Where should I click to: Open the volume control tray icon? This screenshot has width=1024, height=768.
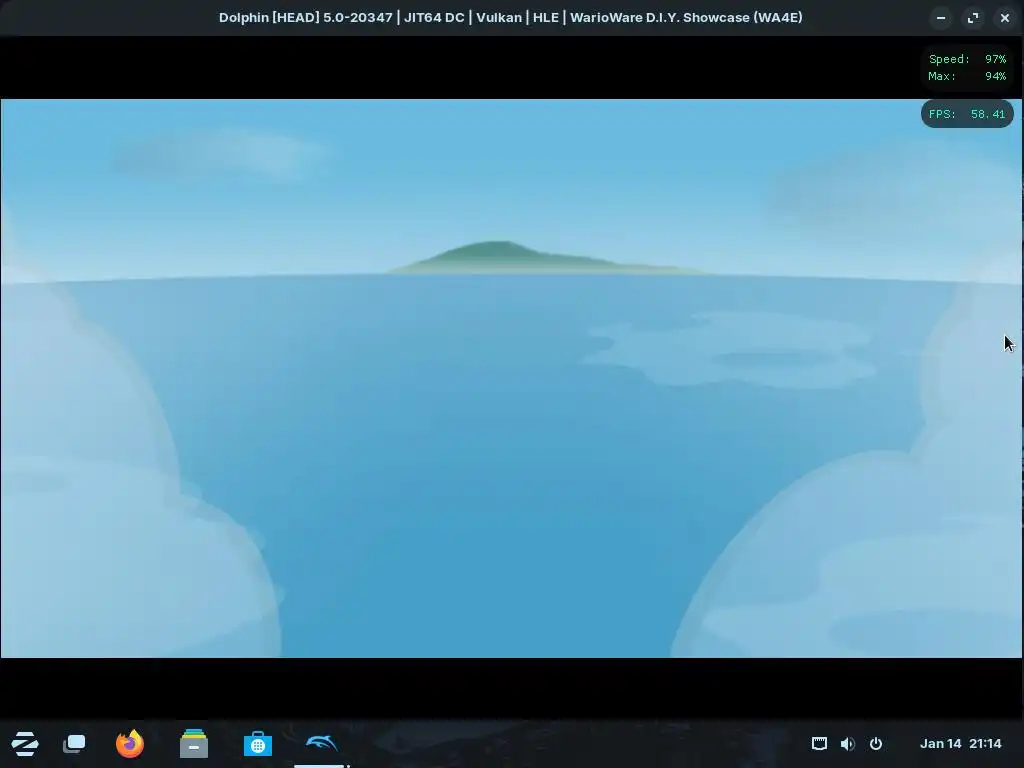(x=848, y=743)
